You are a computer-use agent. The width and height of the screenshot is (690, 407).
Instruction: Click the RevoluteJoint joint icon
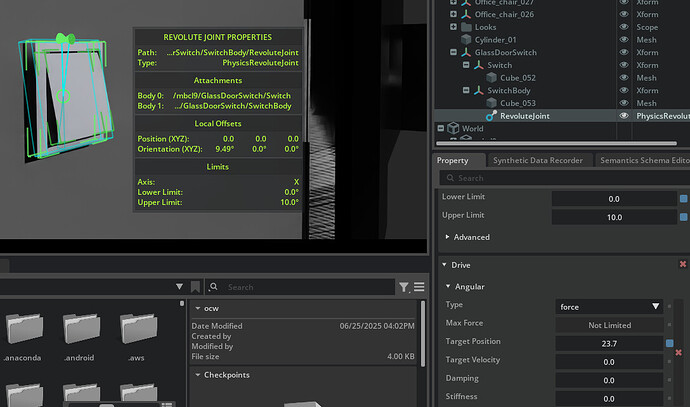[x=492, y=116]
